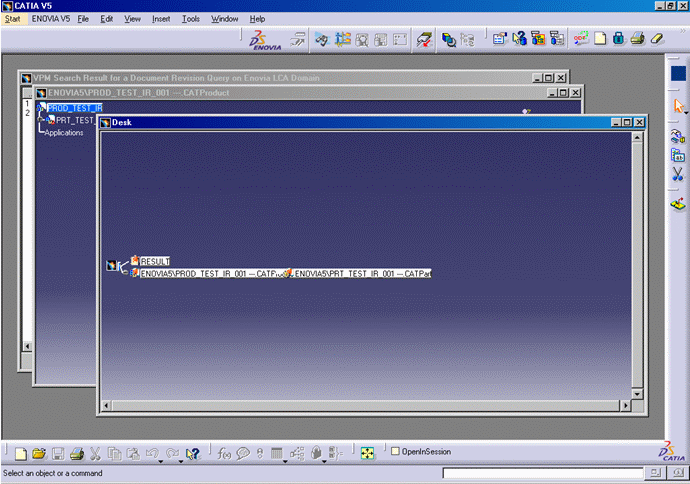Open the Tools menu
The height and width of the screenshot is (484, 690).
click(190, 18)
